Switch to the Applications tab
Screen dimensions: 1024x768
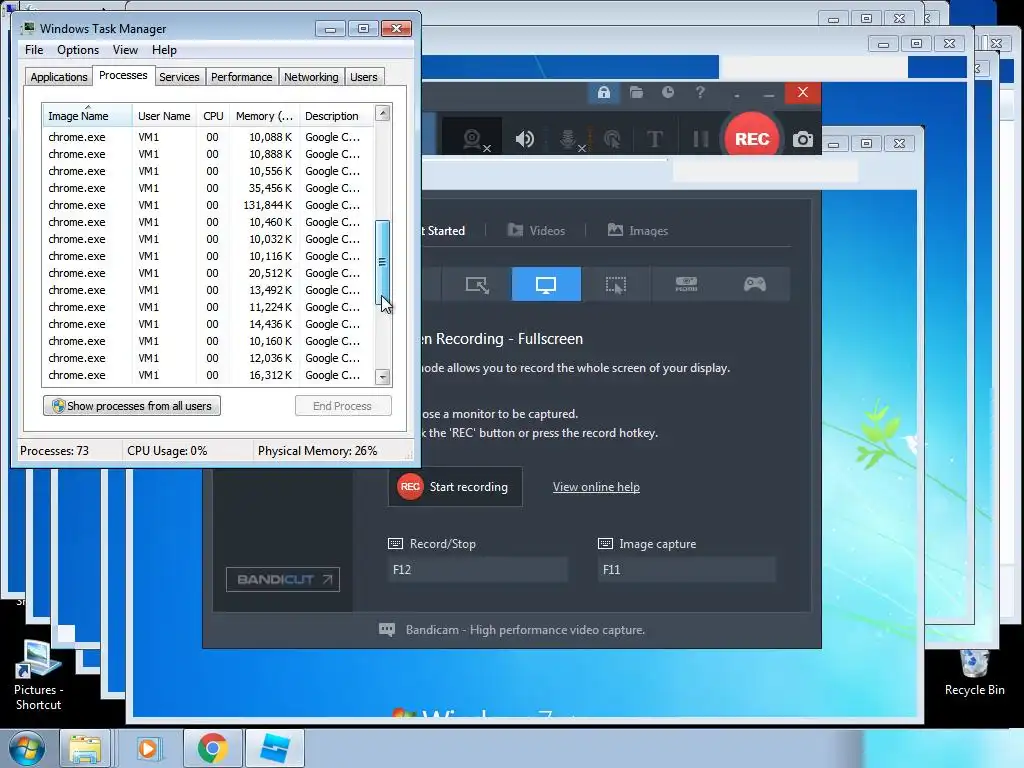click(x=59, y=77)
